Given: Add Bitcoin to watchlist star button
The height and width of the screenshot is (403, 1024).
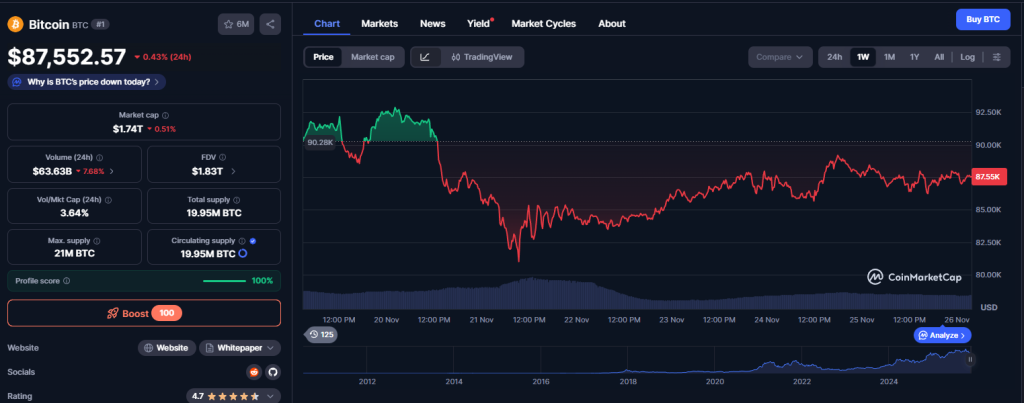Looking at the screenshot, I should click(236, 24).
